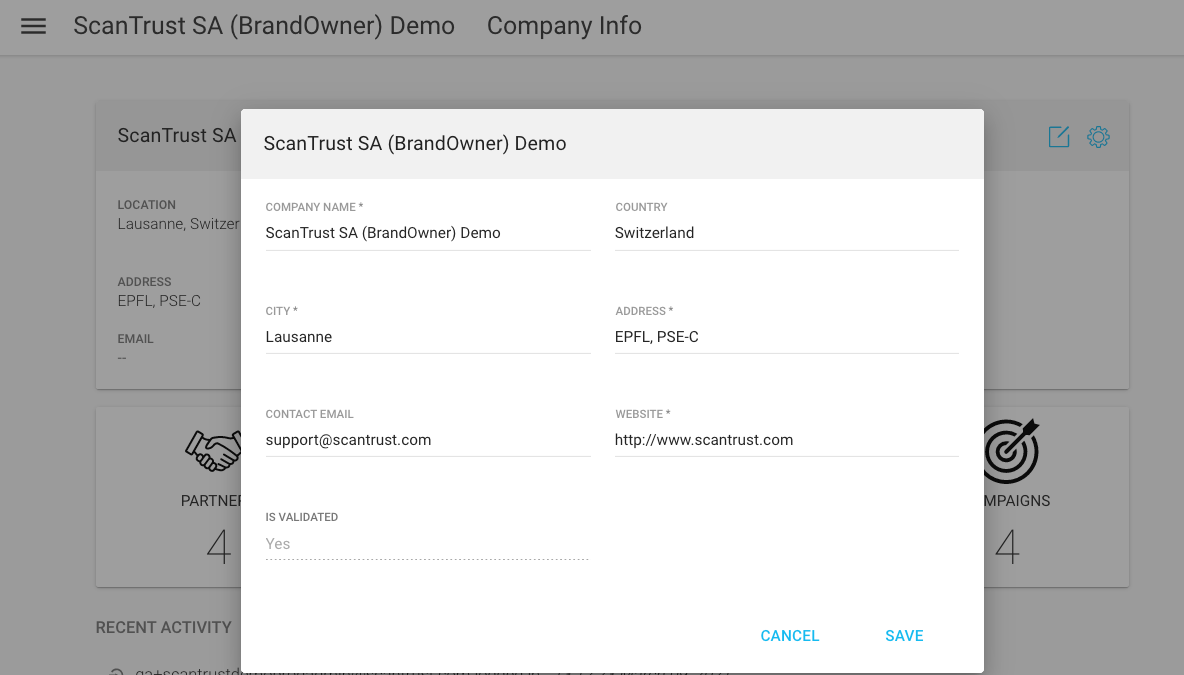
Task: Click the City field containing Lausanne
Action: (x=427, y=337)
